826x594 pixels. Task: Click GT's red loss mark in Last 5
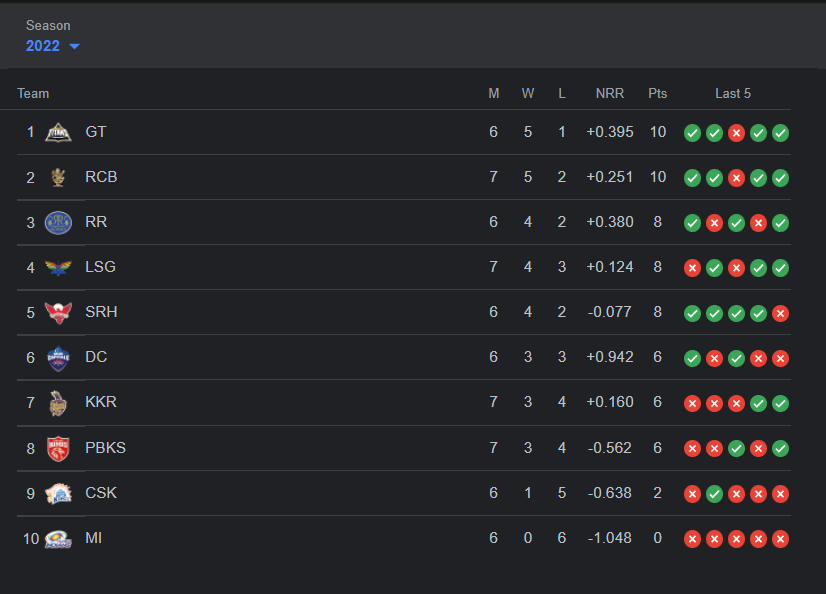(x=736, y=133)
